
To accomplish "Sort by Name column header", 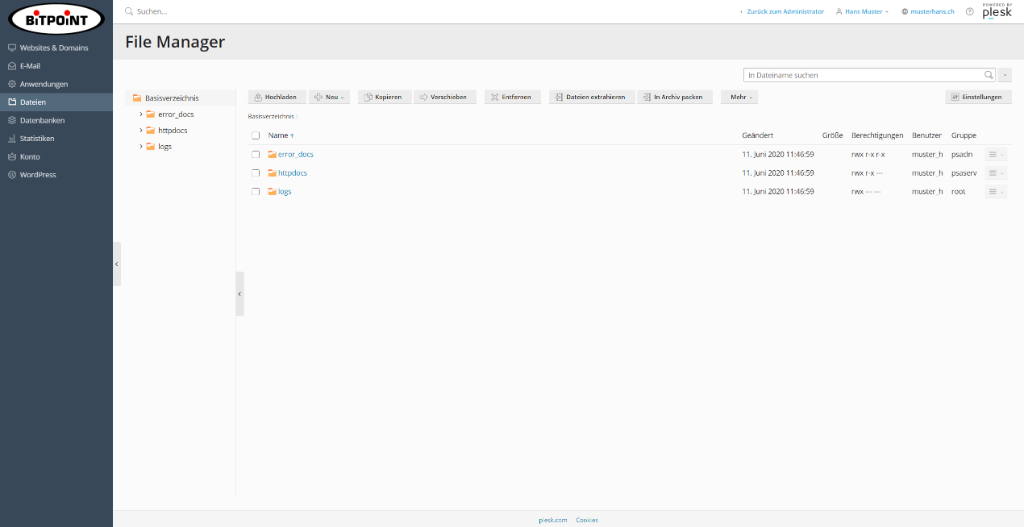I will tap(278, 136).
